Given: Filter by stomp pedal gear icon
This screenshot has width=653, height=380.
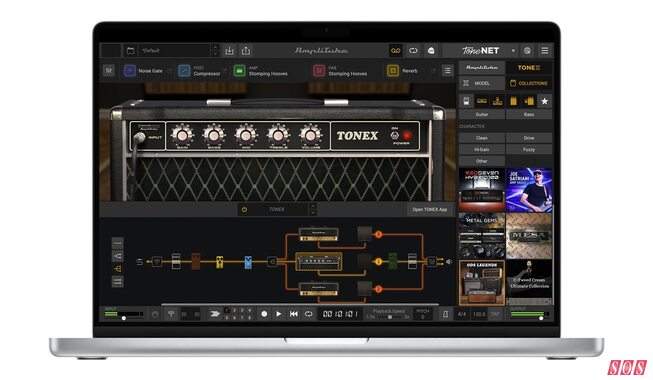Looking at the screenshot, I should coord(466,101).
